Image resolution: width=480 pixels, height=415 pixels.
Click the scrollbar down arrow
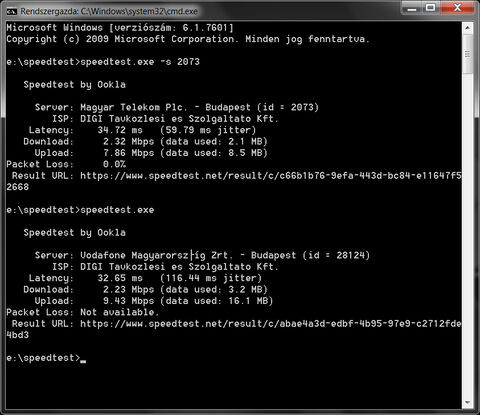coord(467,403)
